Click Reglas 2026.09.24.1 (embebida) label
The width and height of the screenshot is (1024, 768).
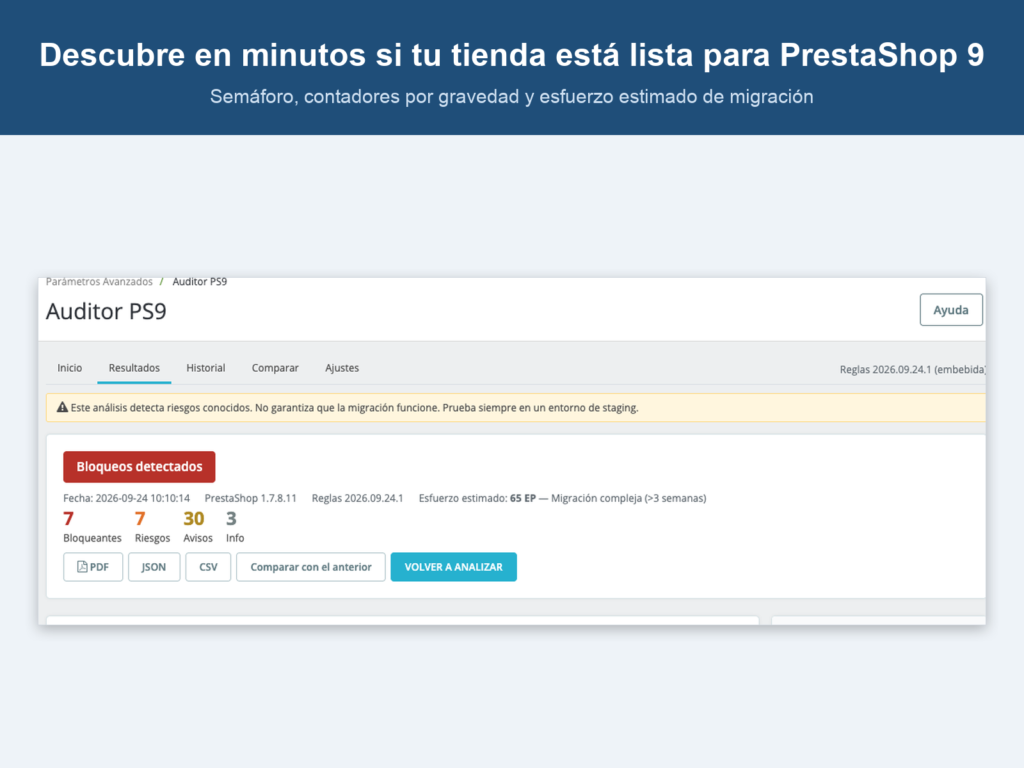tap(913, 370)
